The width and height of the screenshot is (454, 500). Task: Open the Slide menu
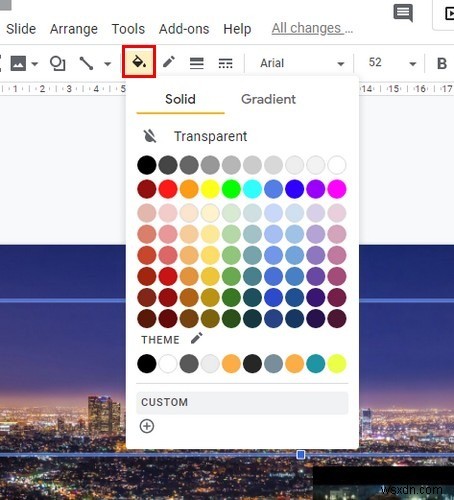click(21, 29)
